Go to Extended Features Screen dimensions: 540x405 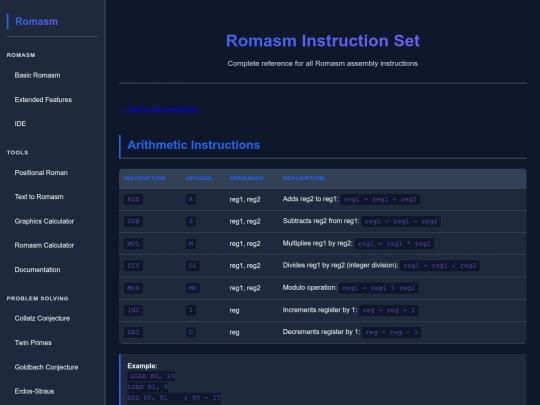click(43, 100)
